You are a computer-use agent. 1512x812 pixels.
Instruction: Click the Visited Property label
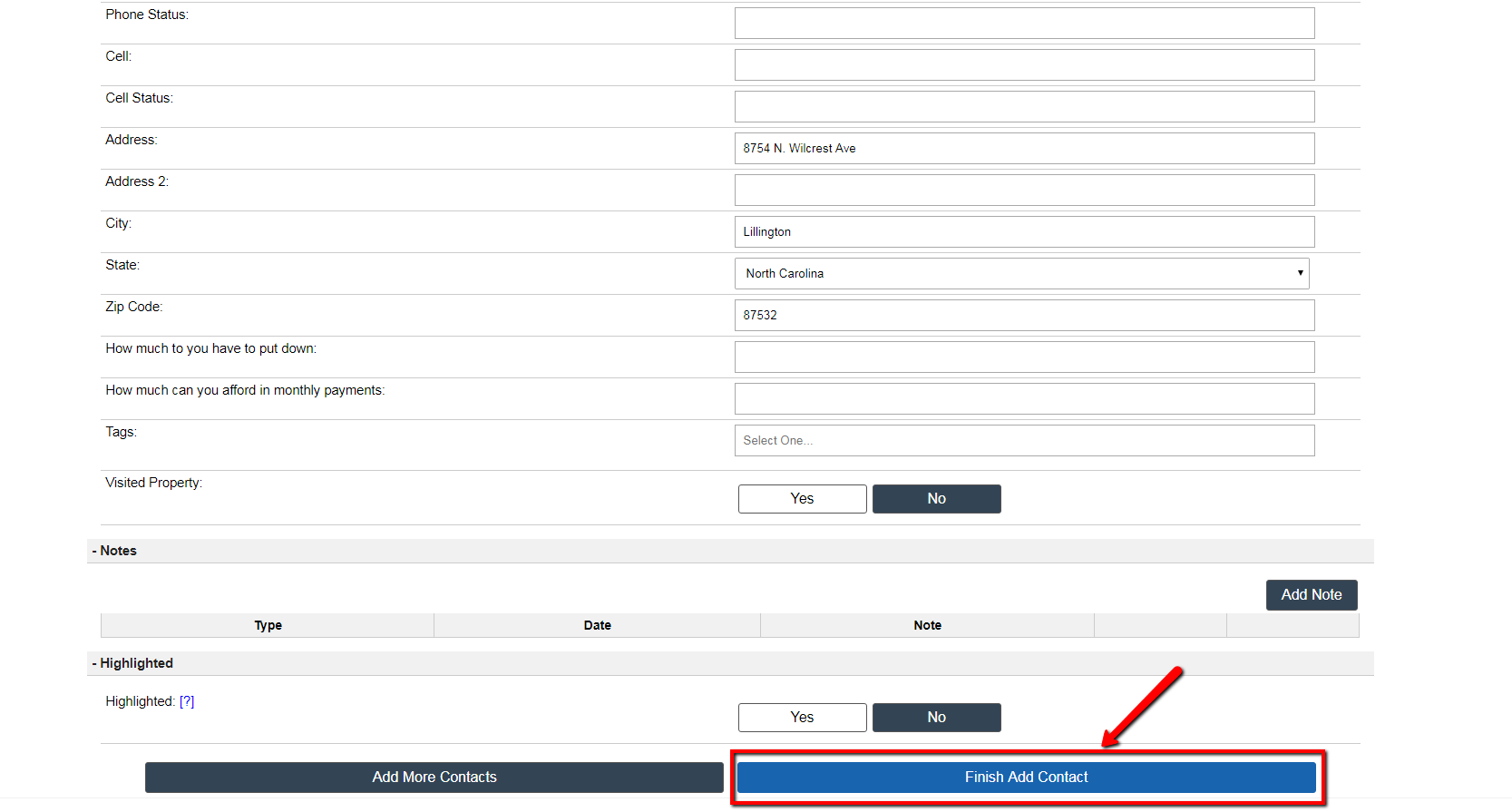point(153,483)
